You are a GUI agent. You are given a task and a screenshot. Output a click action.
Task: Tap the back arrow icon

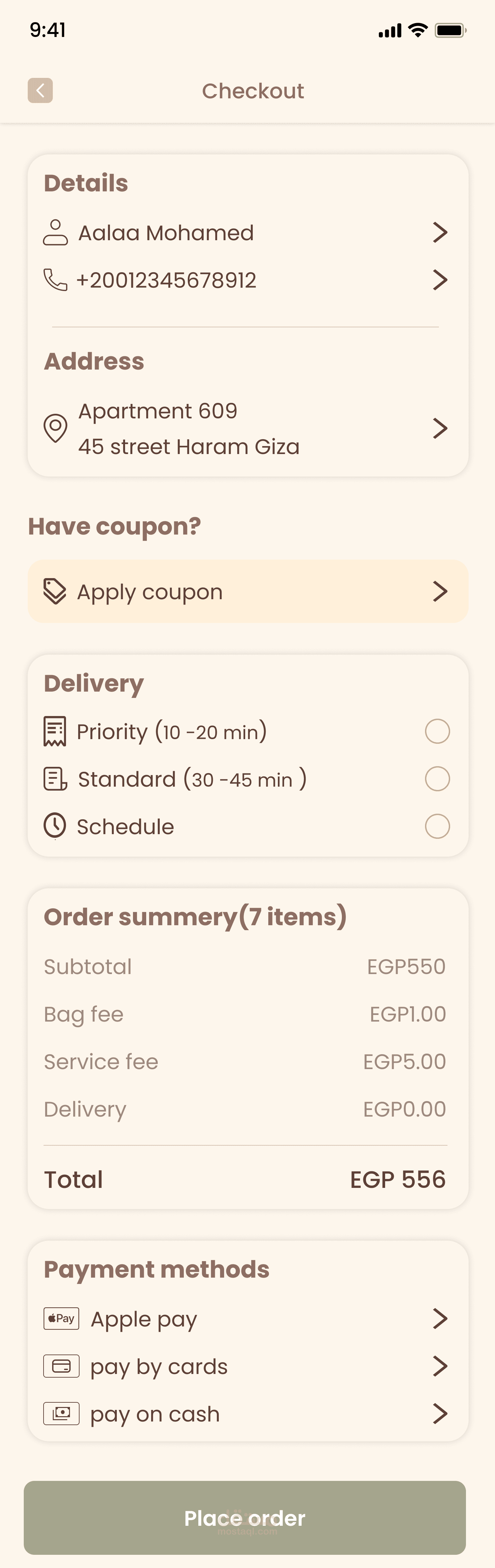tap(40, 91)
